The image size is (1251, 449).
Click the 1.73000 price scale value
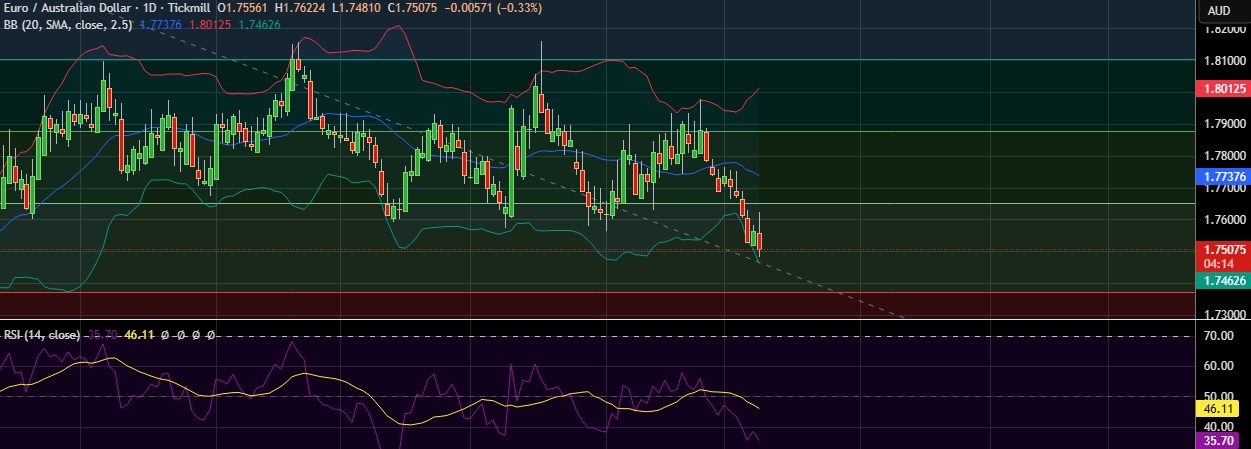coord(1225,314)
